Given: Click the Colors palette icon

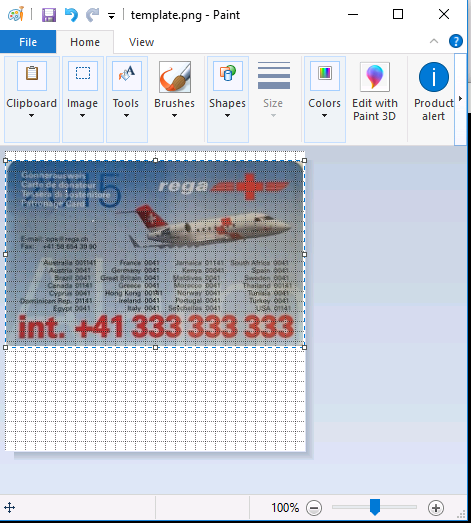Looking at the screenshot, I should click(325, 76).
